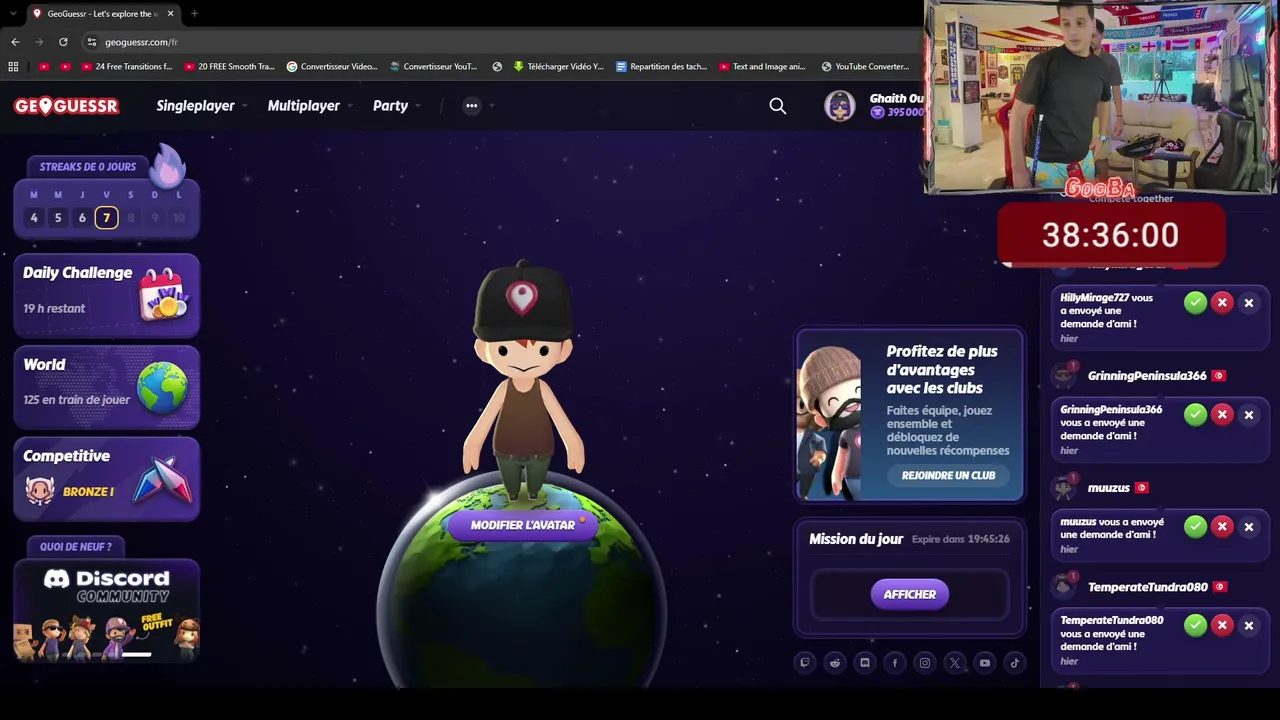Open the Facebook social icon
This screenshot has width=1280, height=720.
pyautogui.click(x=895, y=663)
